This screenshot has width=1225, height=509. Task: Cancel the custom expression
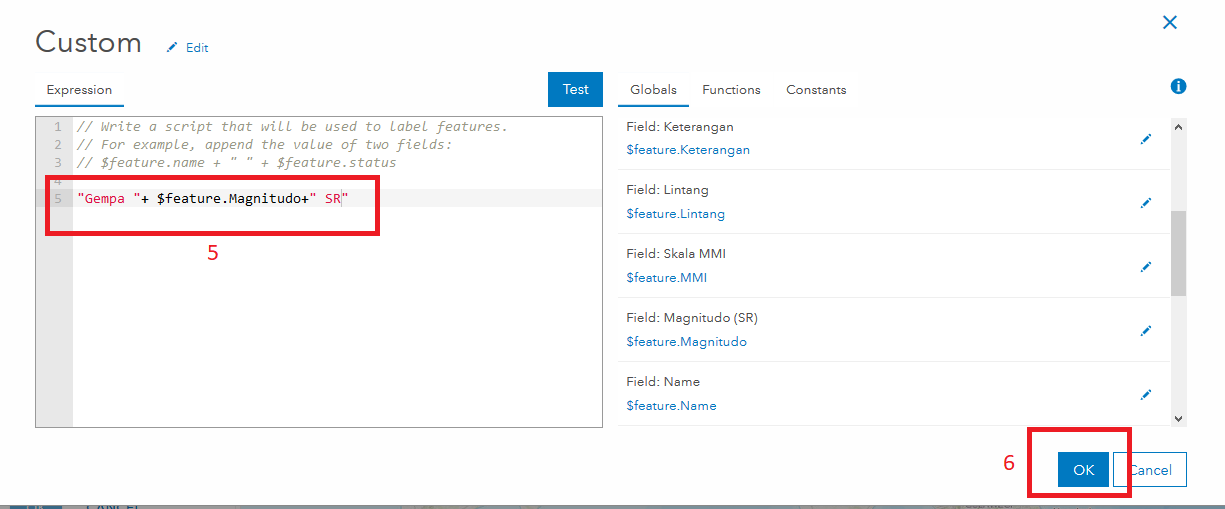tap(1150, 470)
